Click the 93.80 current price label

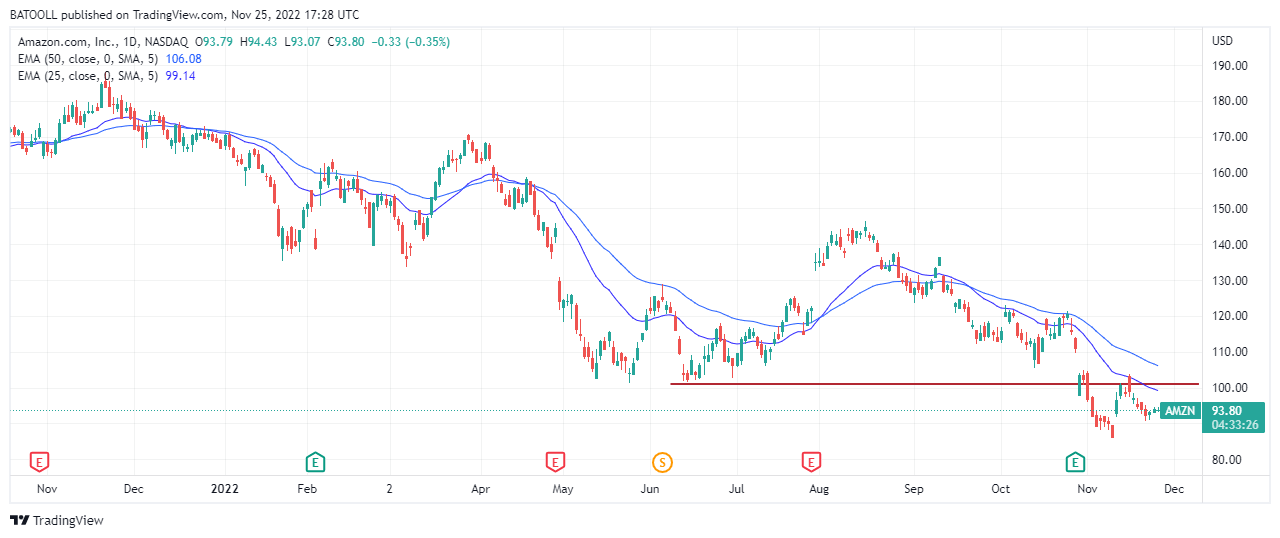(x=1227, y=410)
